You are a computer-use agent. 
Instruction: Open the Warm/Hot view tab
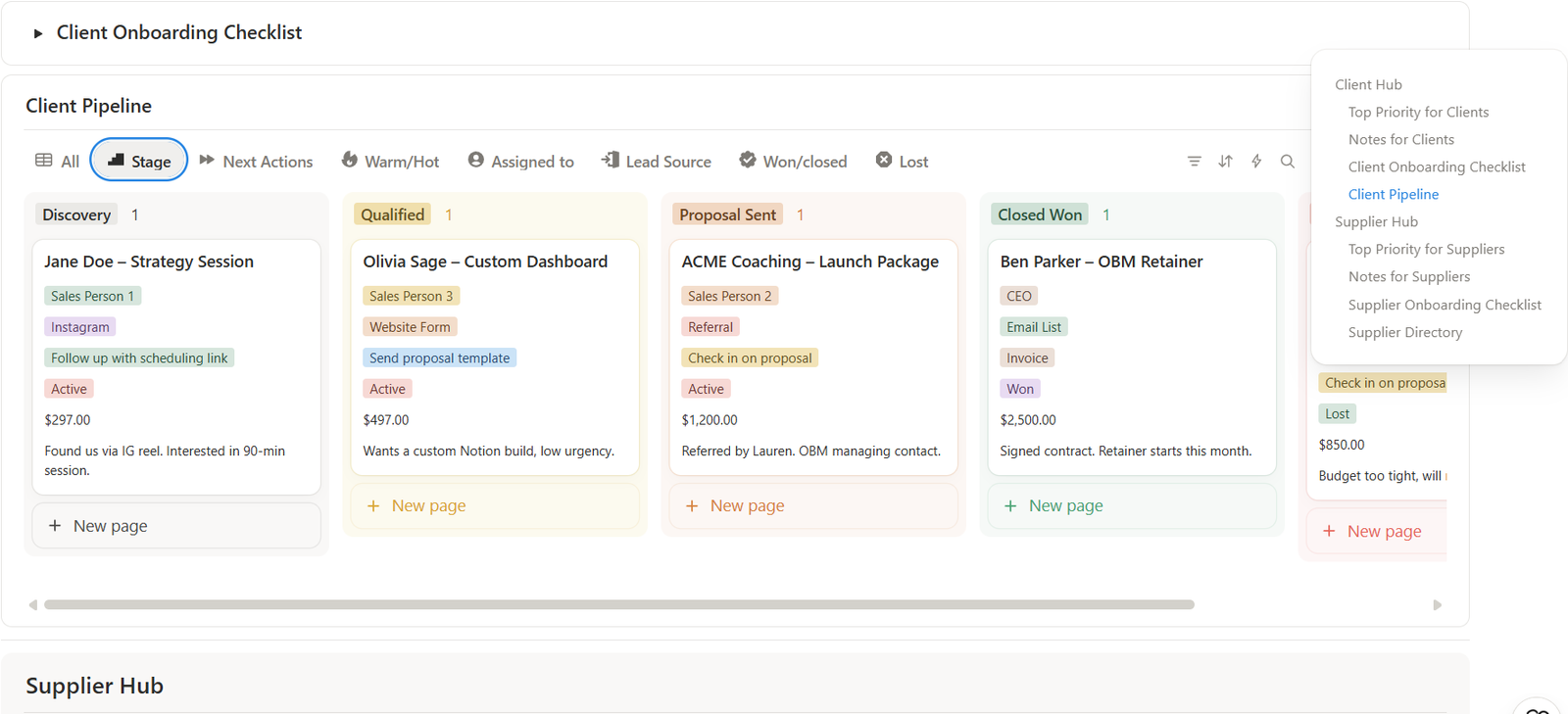pyautogui.click(x=390, y=162)
